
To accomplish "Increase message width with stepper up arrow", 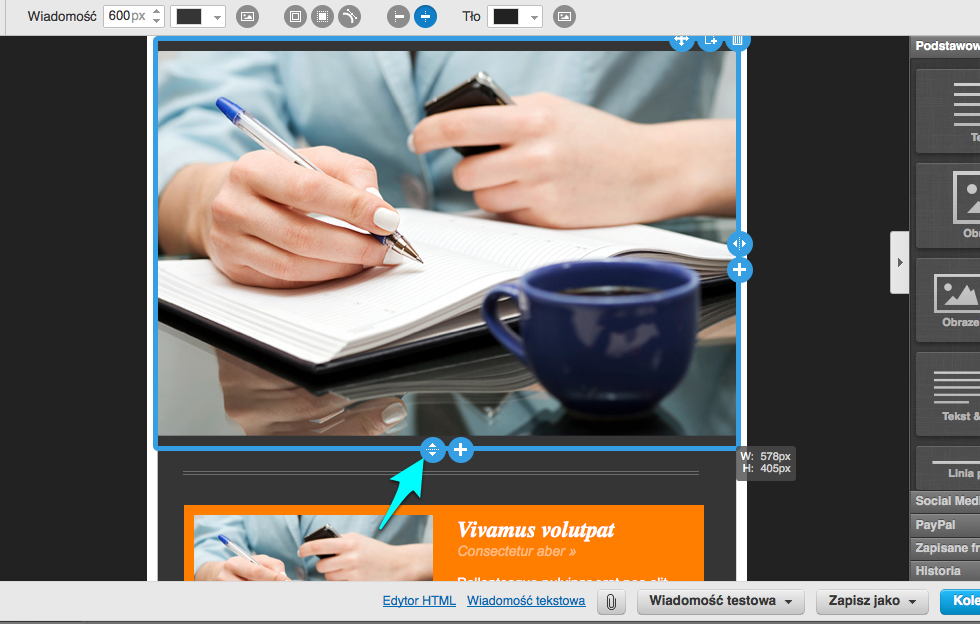I will (x=157, y=11).
